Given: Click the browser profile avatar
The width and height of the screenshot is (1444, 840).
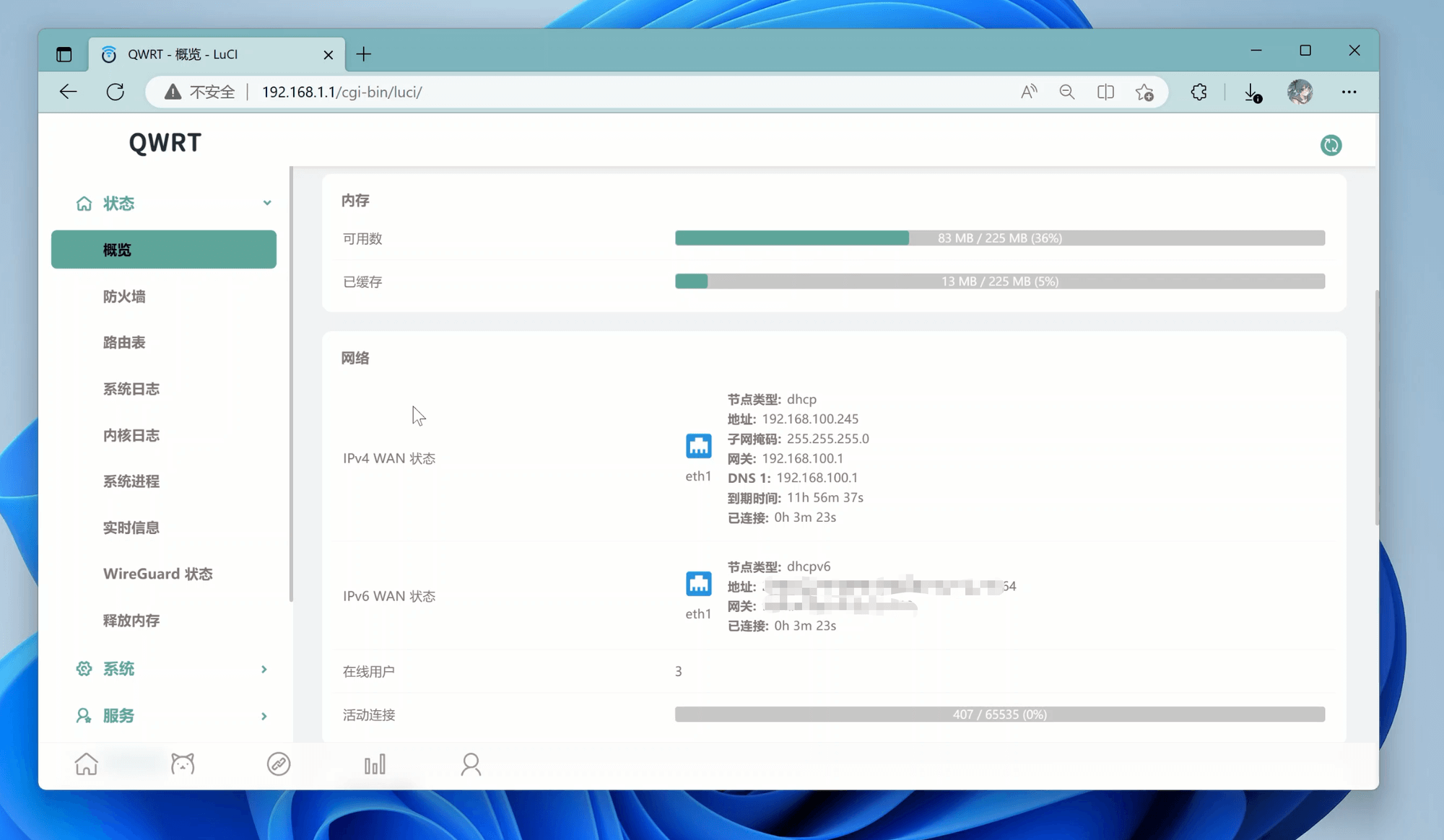Looking at the screenshot, I should 1300,92.
